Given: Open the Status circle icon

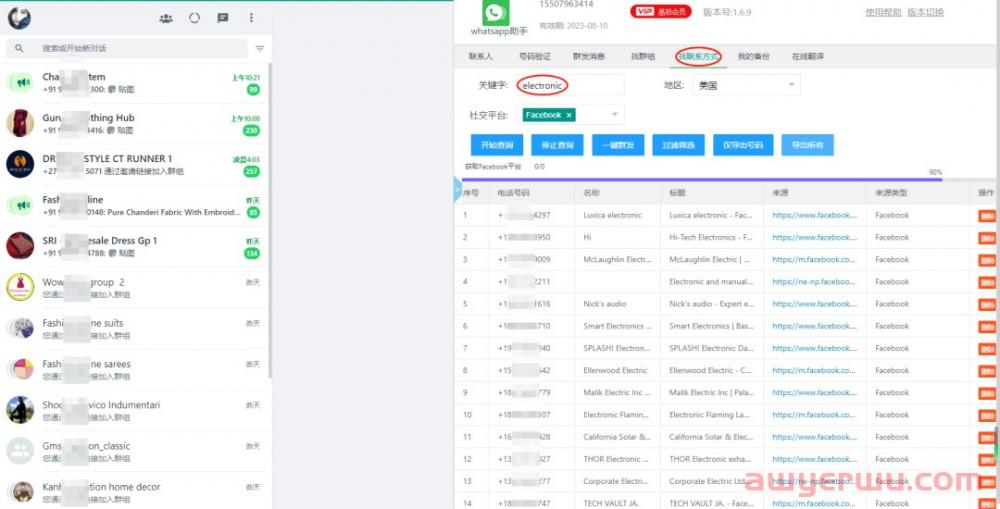Looking at the screenshot, I should (x=195, y=18).
